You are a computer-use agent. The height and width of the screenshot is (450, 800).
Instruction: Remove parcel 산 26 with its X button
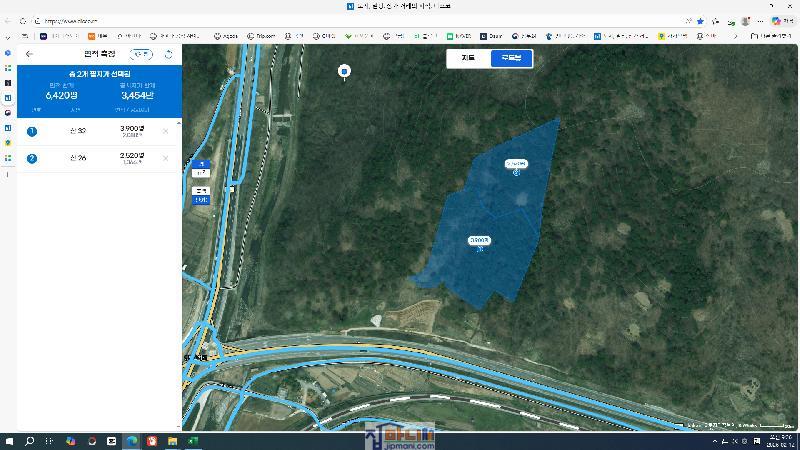point(166,158)
